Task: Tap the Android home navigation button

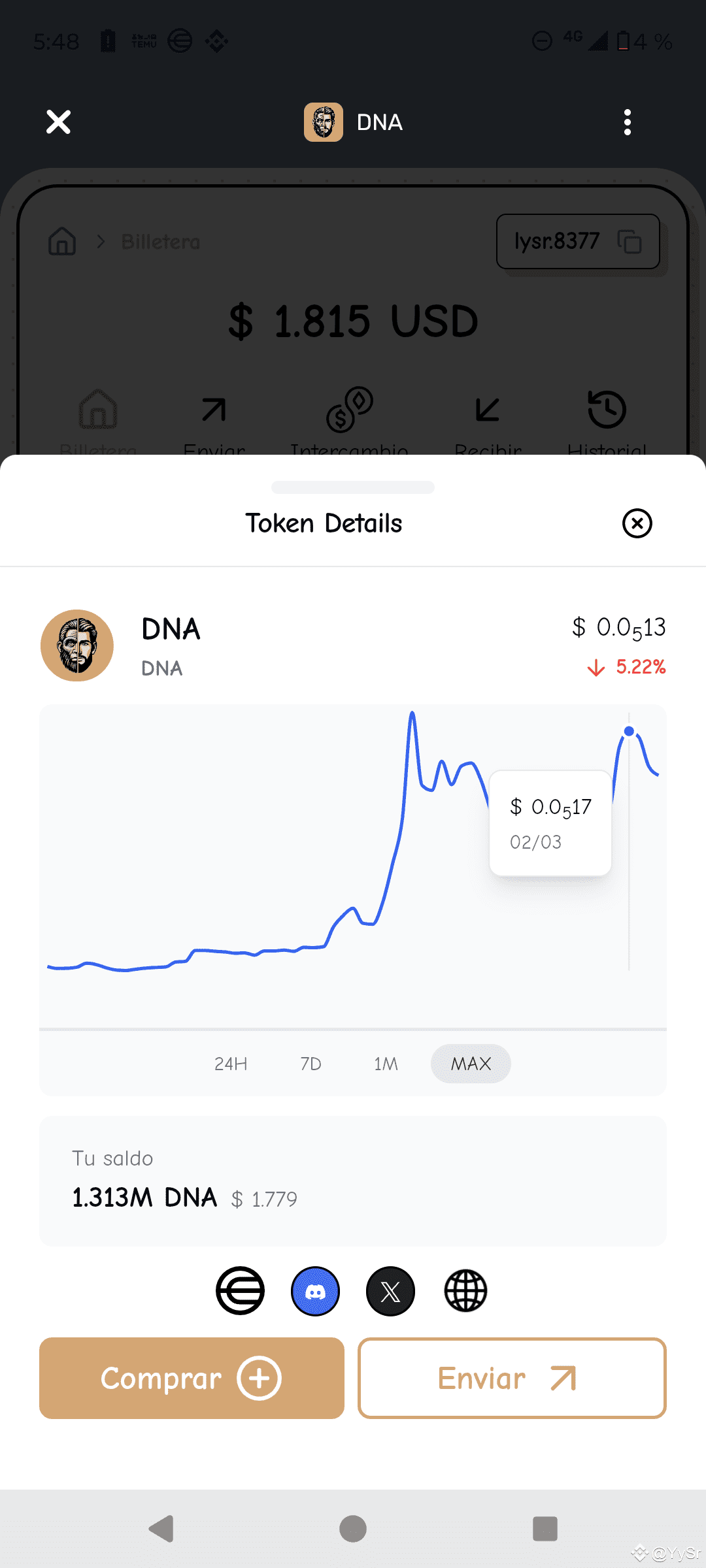Action: tap(353, 1529)
